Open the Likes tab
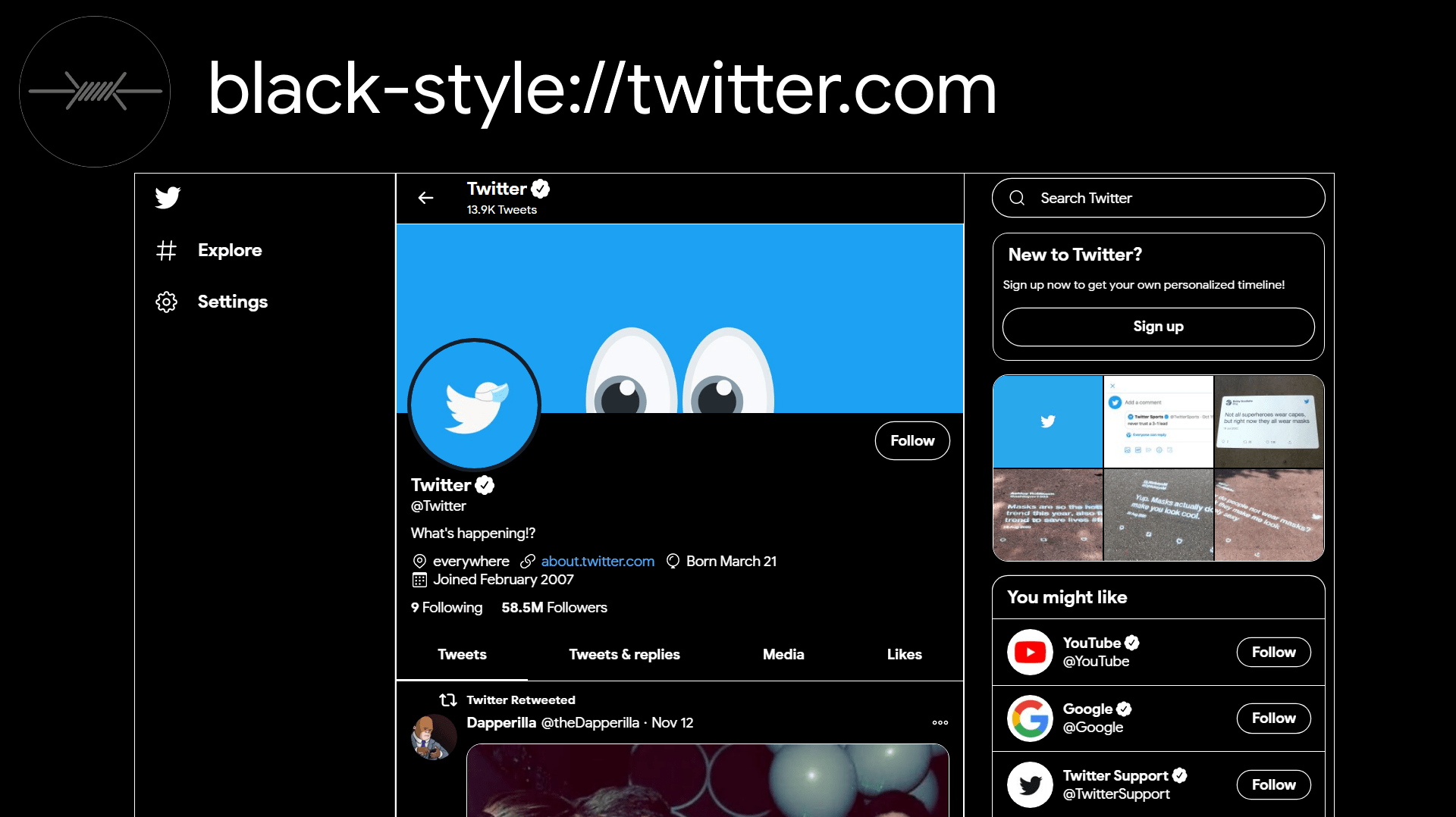 (904, 655)
